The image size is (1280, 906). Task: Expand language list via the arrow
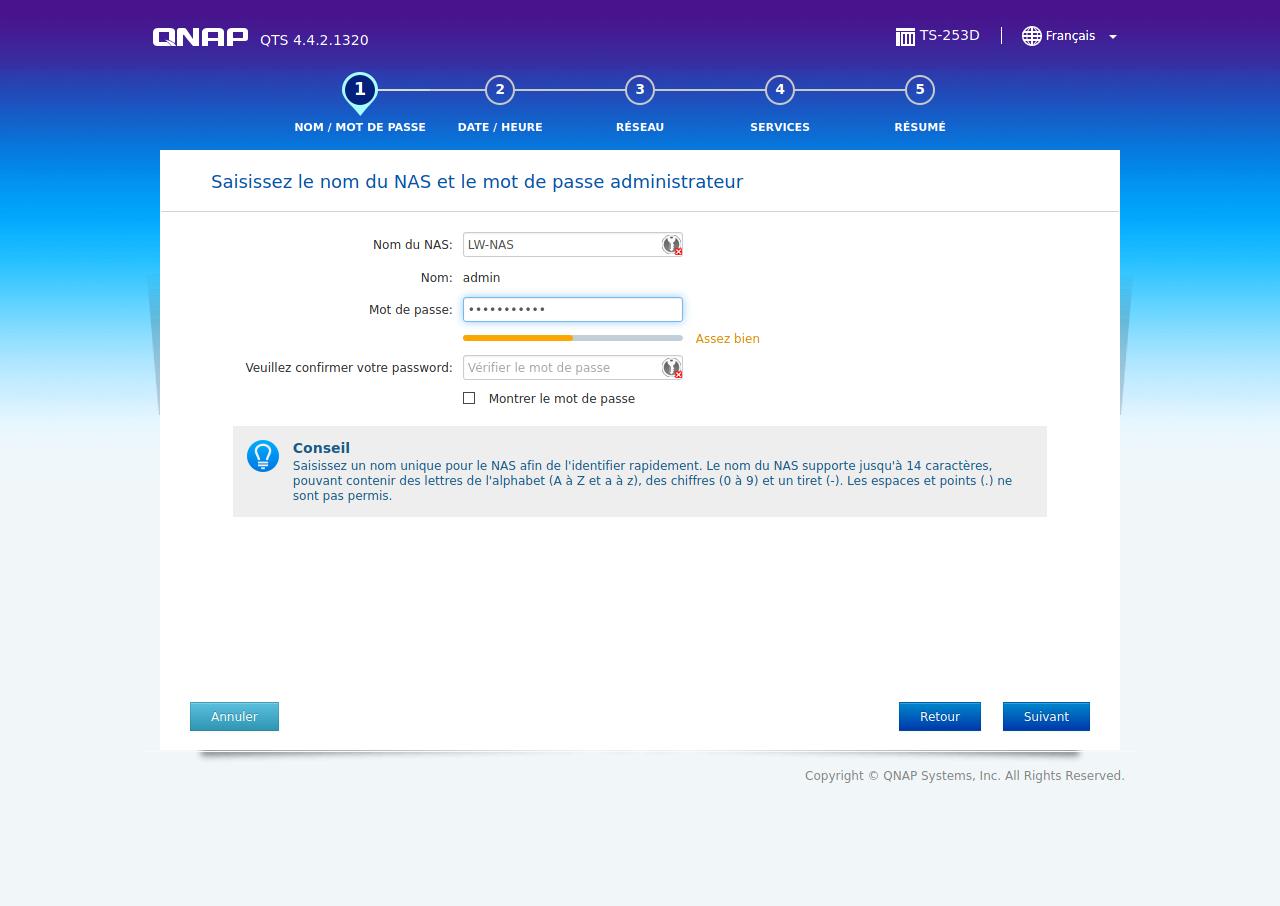[x=1113, y=37]
